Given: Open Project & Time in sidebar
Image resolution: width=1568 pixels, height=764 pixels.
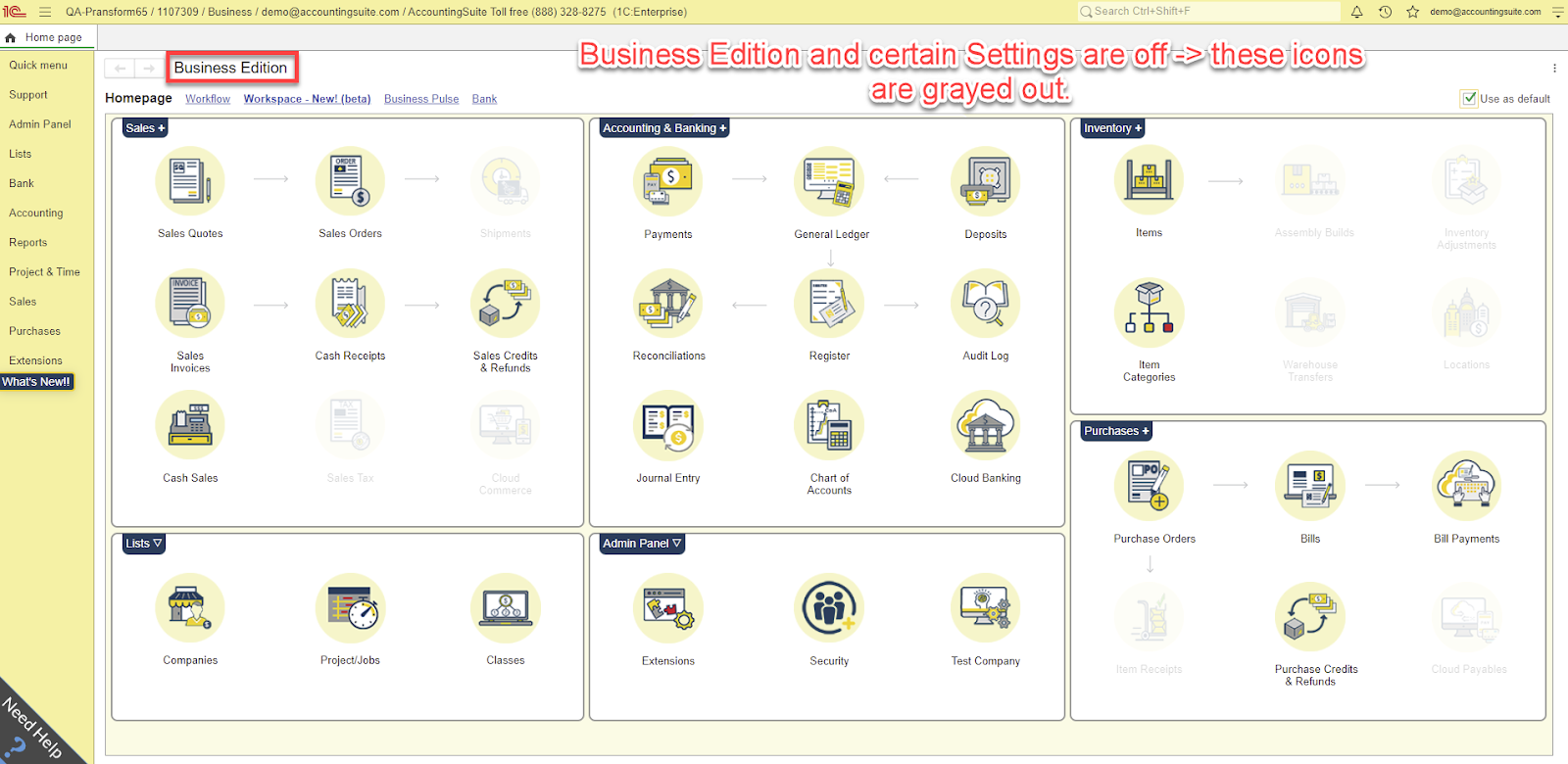Looking at the screenshot, I should [45, 272].
